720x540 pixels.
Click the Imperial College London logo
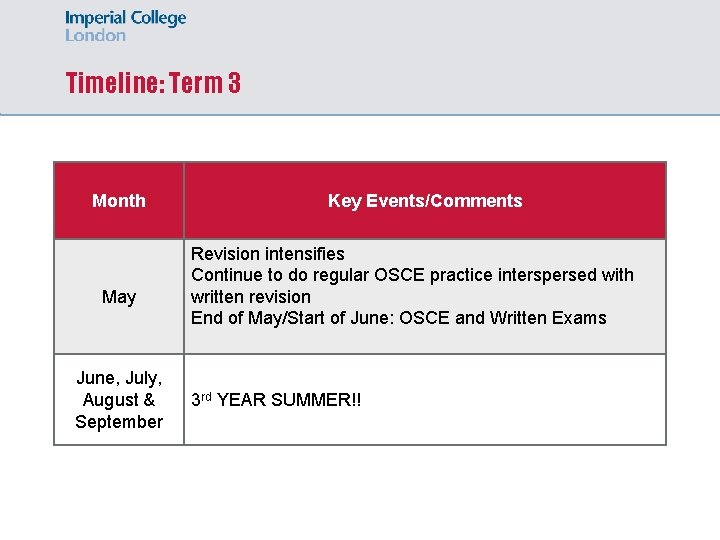coord(125,26)
